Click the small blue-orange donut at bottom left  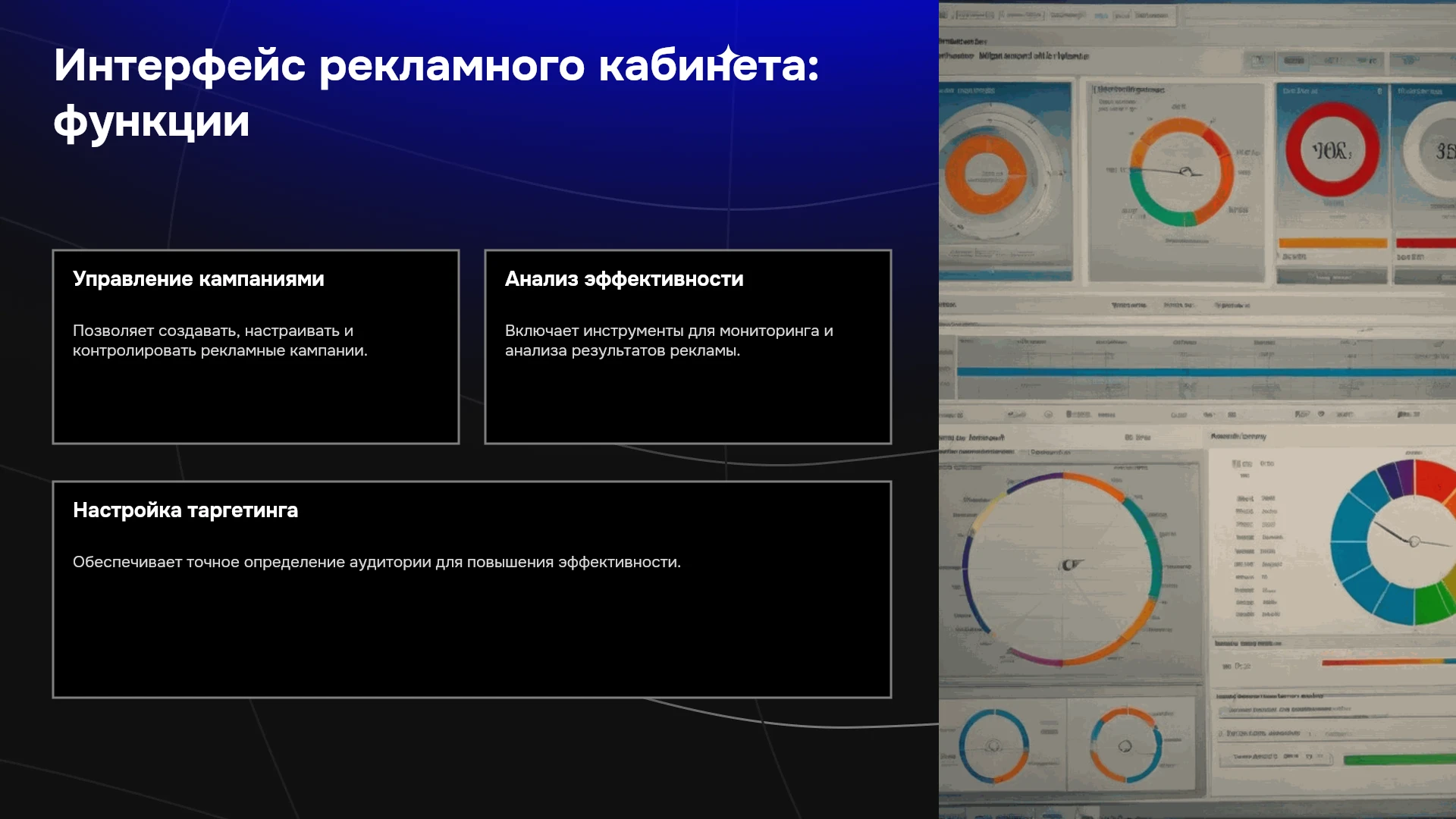point(993,746)
